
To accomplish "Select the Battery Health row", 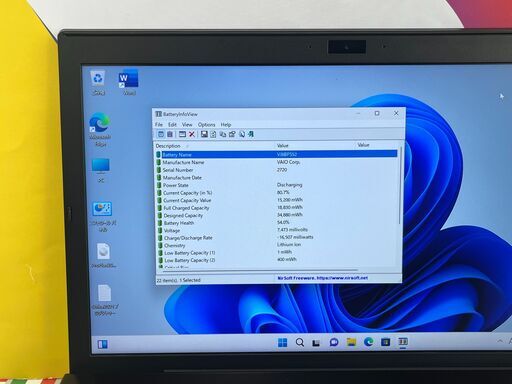I will click(x=277, y=223).
